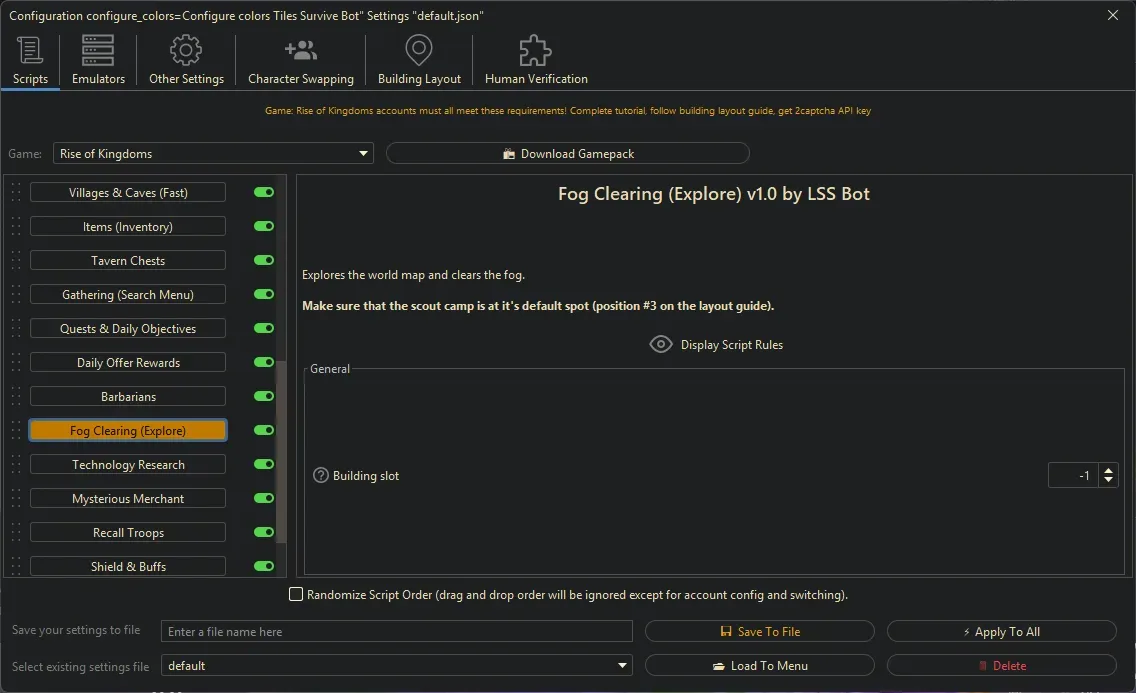Image resolution: width=1136 pixels, height=693 pixels.
Task: Disable the Barbarians script toggle
Action: 263,396
